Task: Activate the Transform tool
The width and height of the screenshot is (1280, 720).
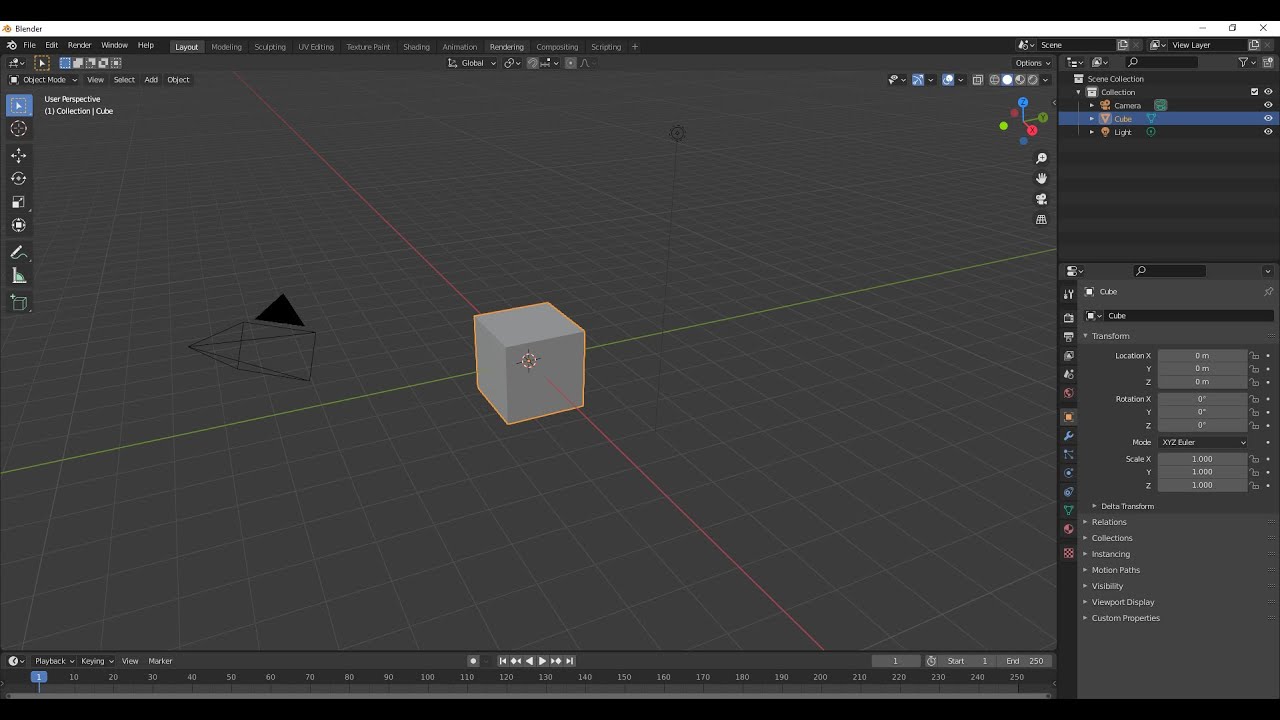Action: (18, 225)
